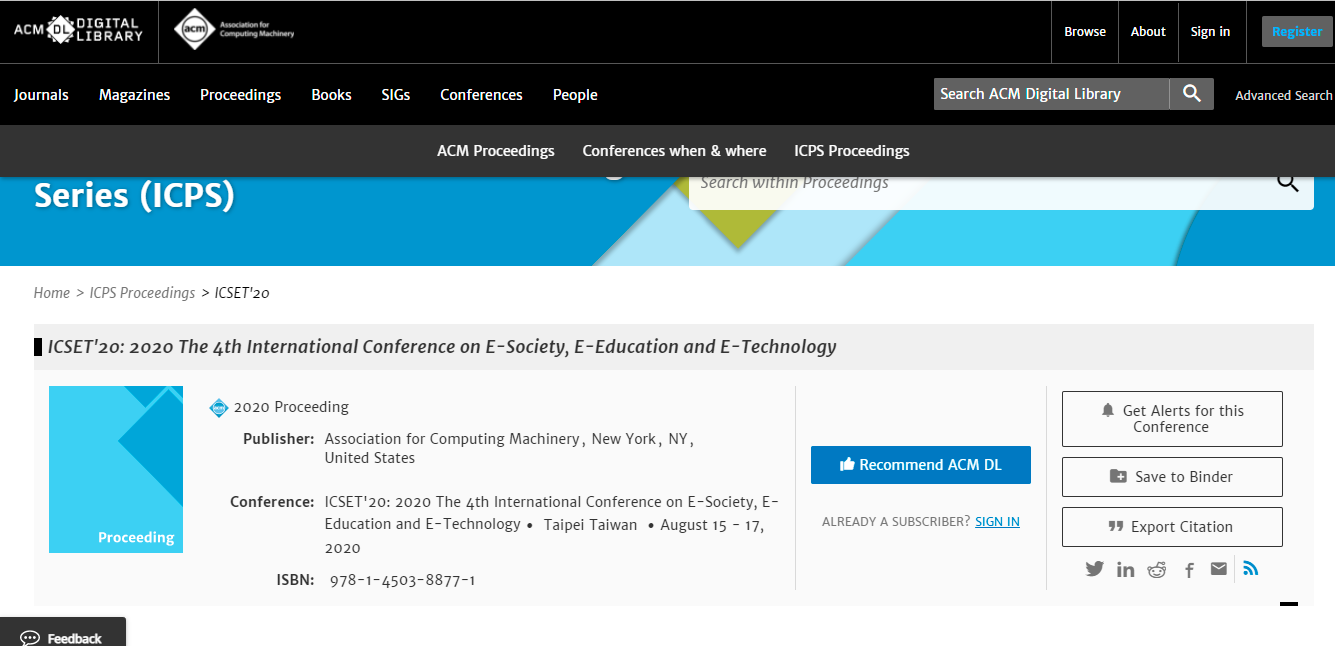Click the ICSET'20 conference title heading
Screen dimensions: 1335x646
[x=442, y=347]
